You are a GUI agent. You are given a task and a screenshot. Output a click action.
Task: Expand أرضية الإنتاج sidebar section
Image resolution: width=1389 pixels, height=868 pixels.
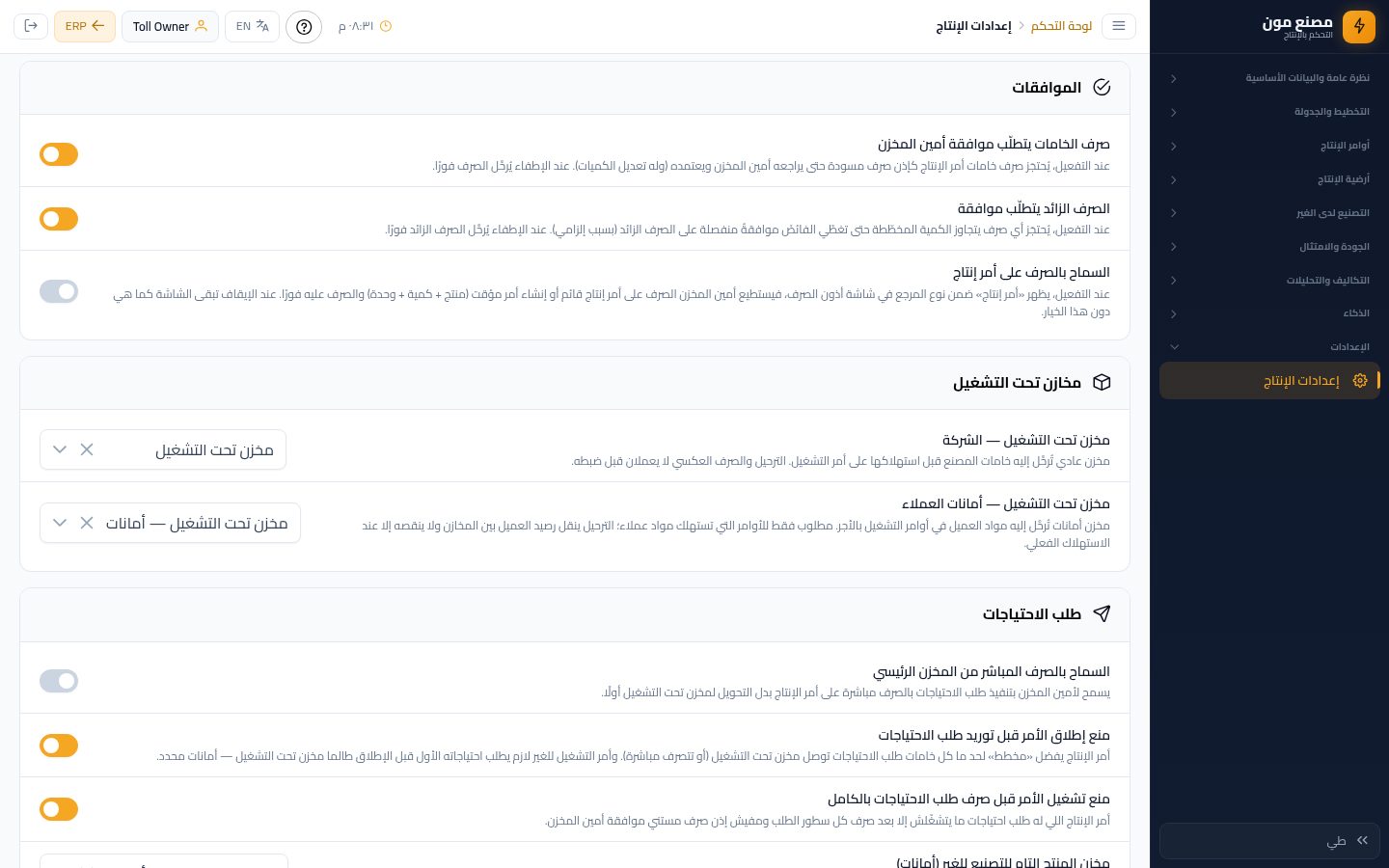coord(1269,179)
